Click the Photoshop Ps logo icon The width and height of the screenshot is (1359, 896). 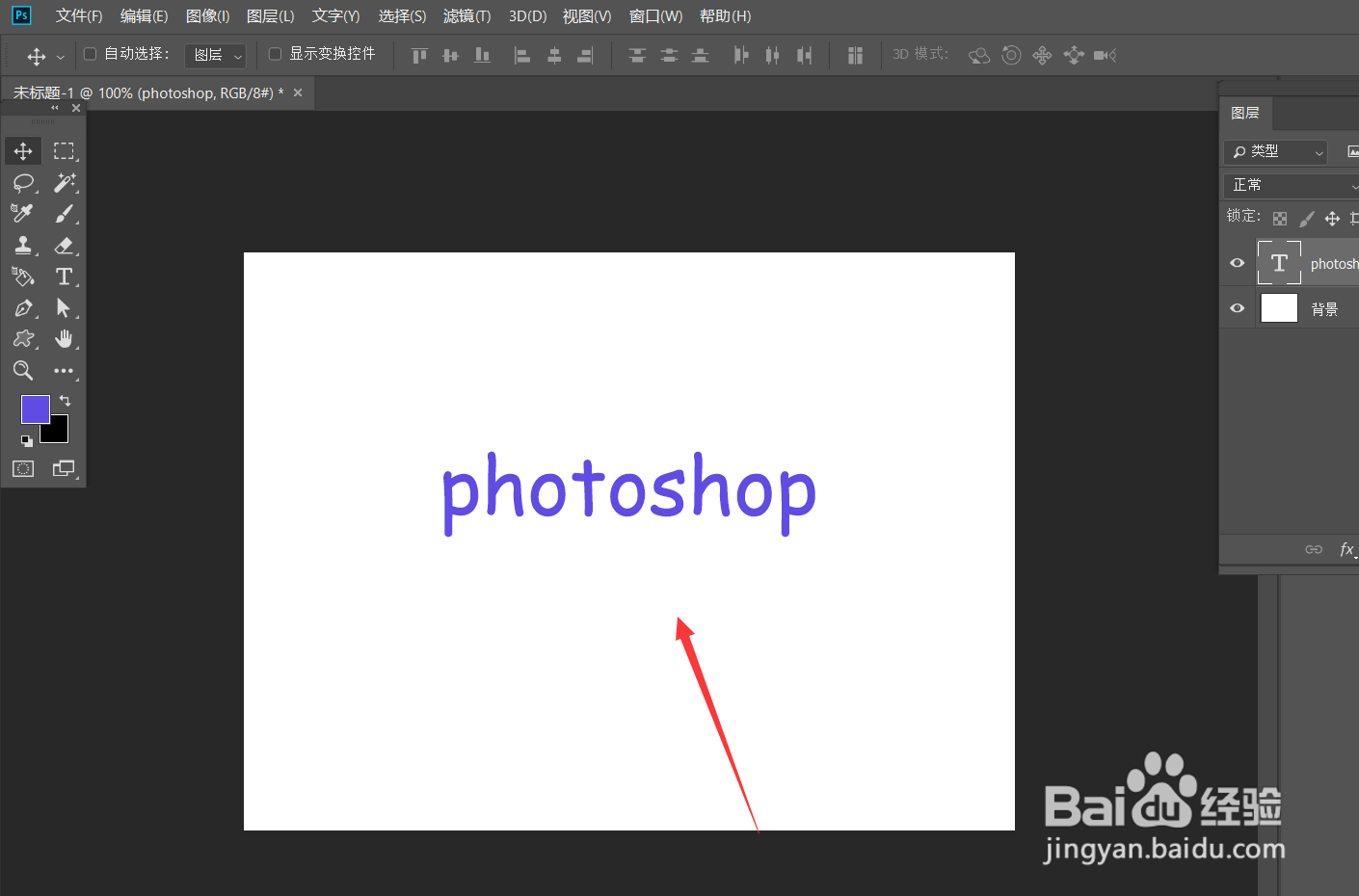[x=21, y=15]
